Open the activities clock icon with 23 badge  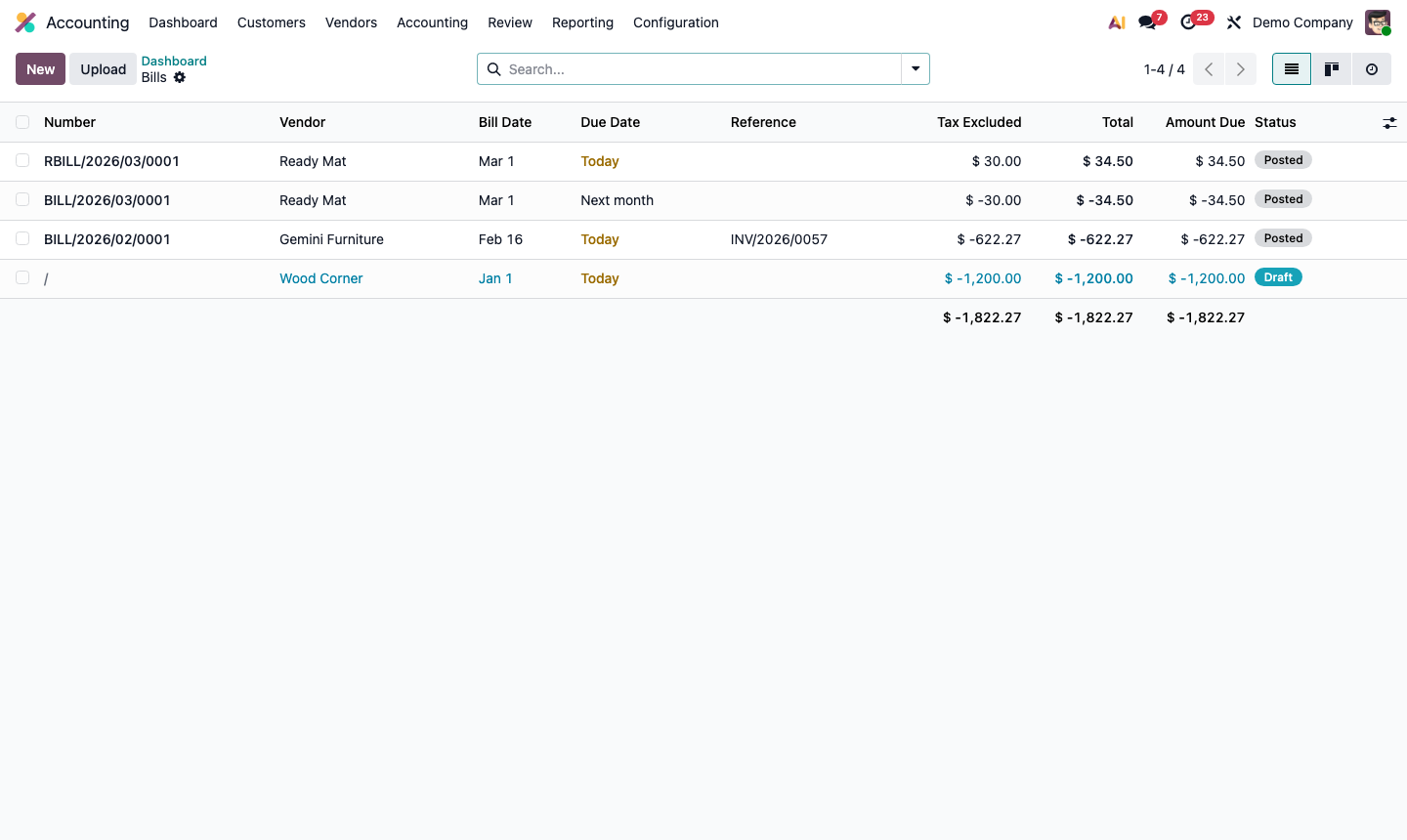pyautogui.click(x=1190, y=21)
